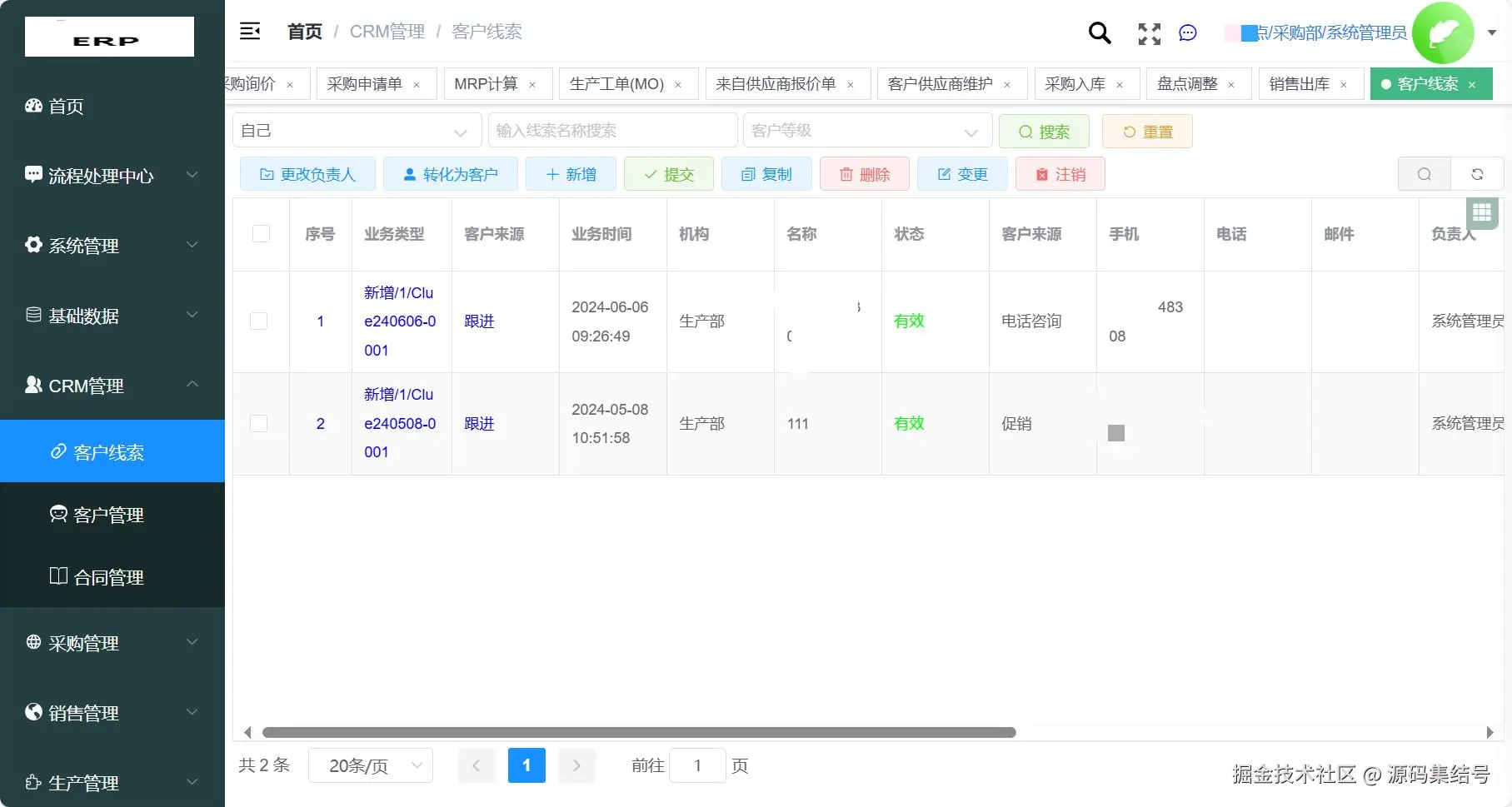Click the 新增 button
The height and width of the screenshot is (807, 1512).
[x=571, y=174]
